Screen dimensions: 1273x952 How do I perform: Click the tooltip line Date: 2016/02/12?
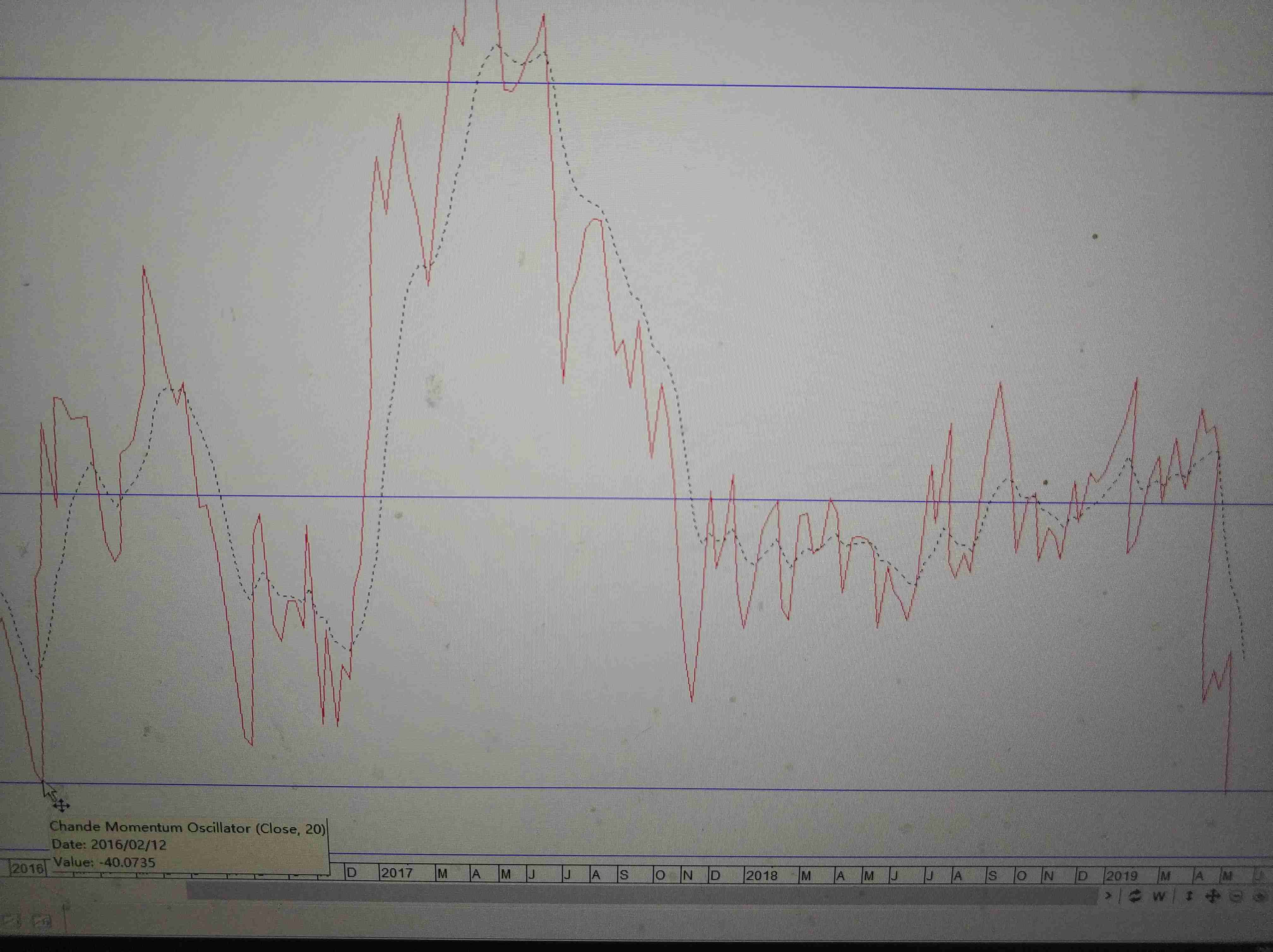[x=109, y=844]
